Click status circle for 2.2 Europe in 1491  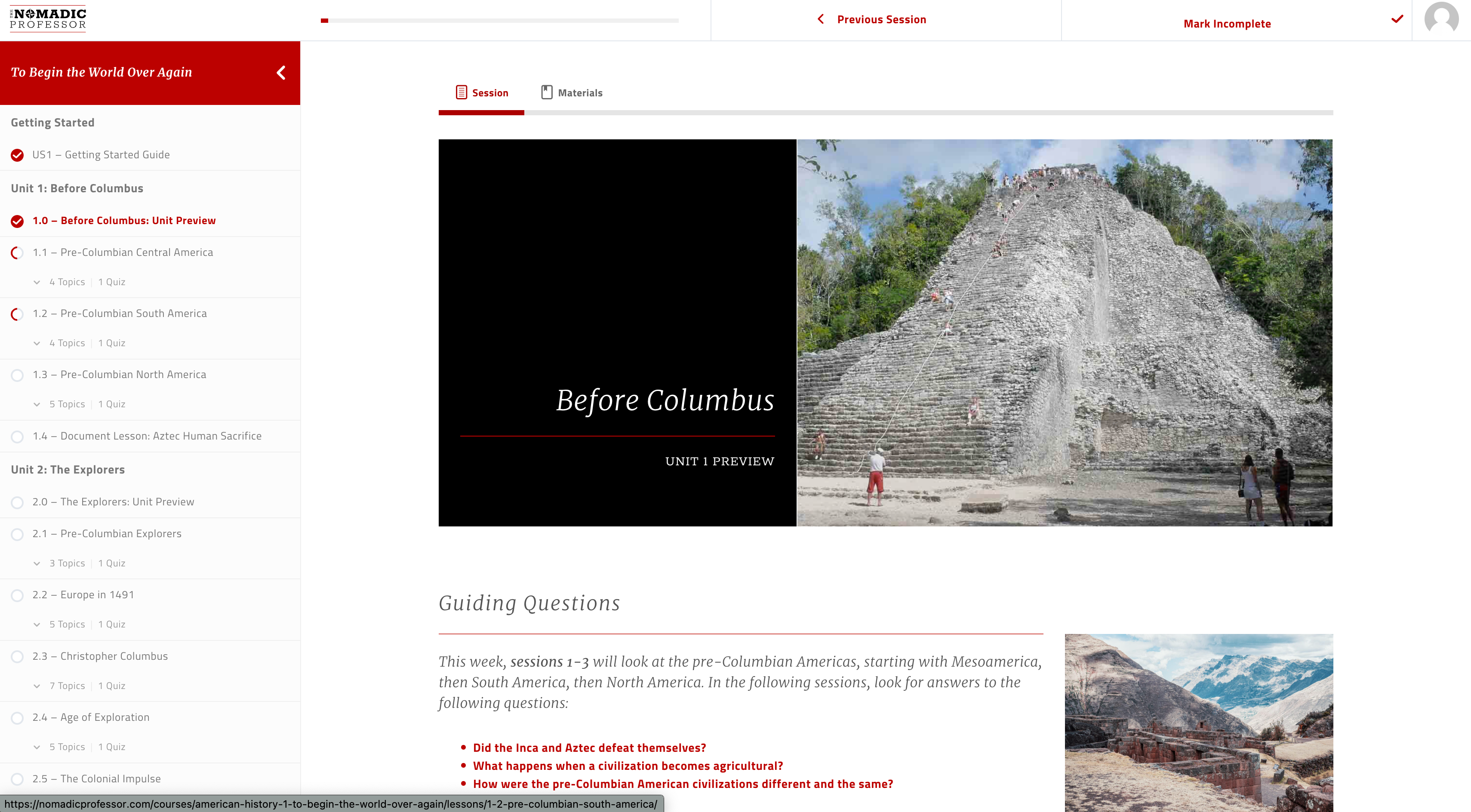pos(18,596)
